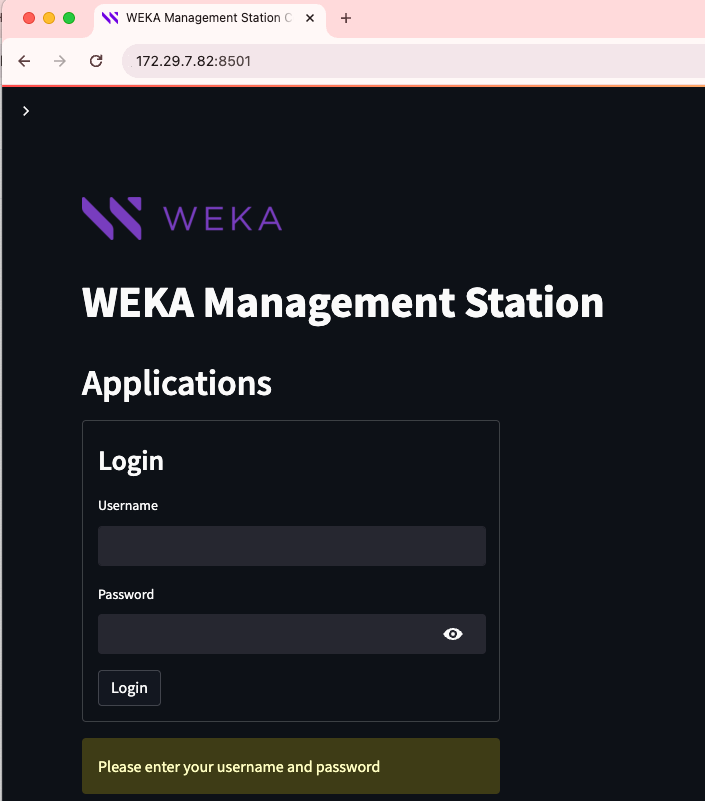This screenshot has height=801, width=705.
Task: Go back with the browser back arrow
Action: point(25,61)
